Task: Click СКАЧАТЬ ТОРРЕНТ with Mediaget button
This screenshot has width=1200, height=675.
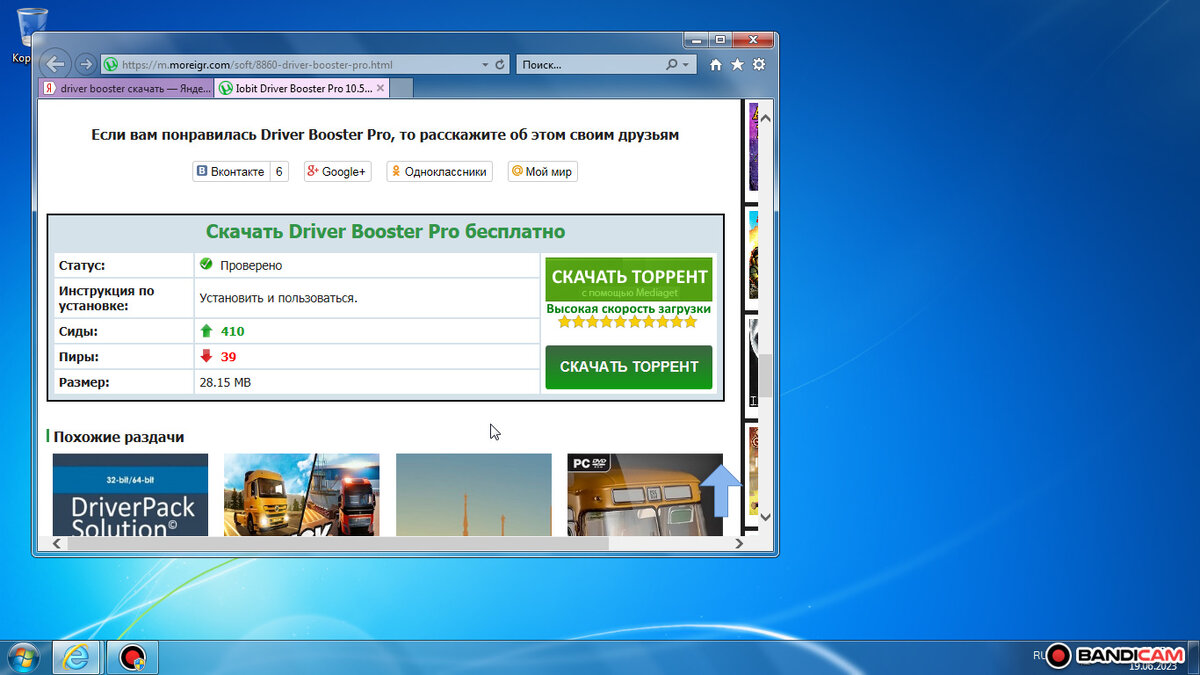Action: 629,279
